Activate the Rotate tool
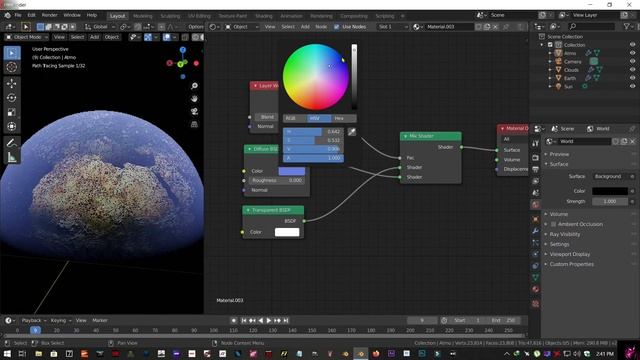This screenshot has width=640, height=360. [12, 98]
